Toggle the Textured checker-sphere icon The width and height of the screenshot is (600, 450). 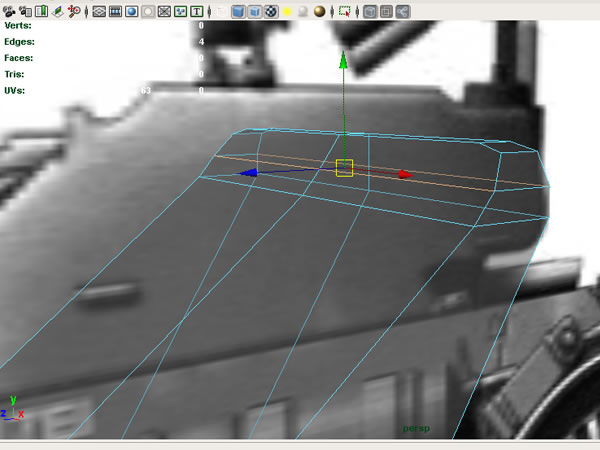[x=271, y=11]
